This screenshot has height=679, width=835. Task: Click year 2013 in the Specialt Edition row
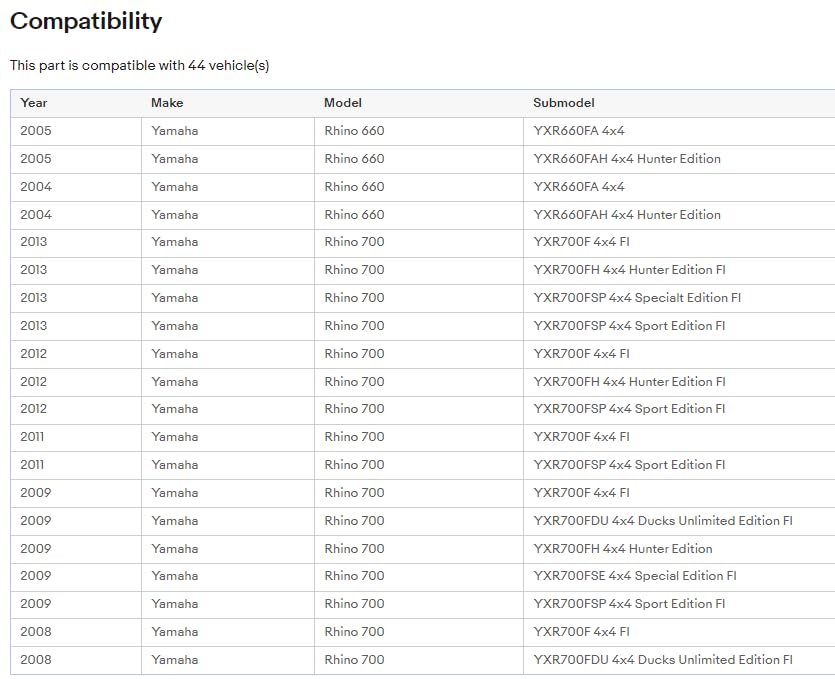(34, 298)
